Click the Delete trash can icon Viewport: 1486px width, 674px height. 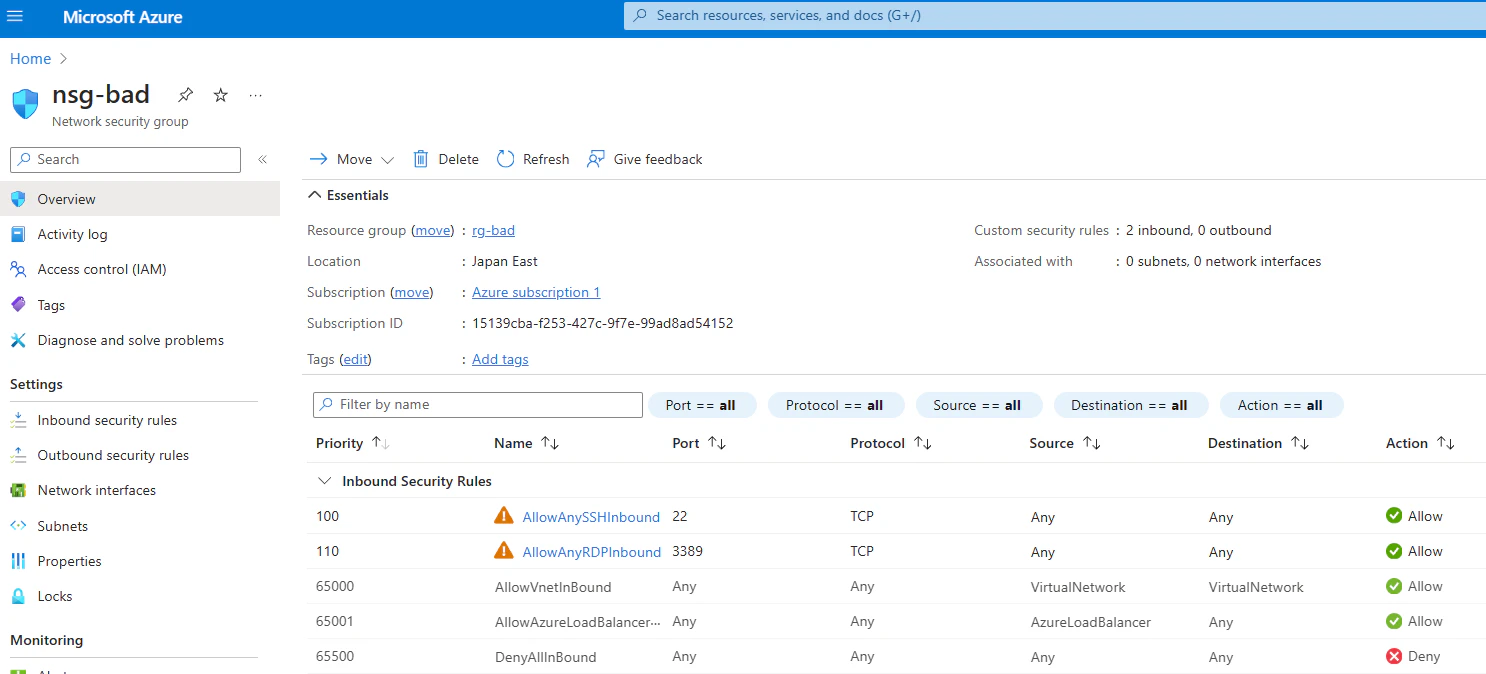(x=421, y=159)
